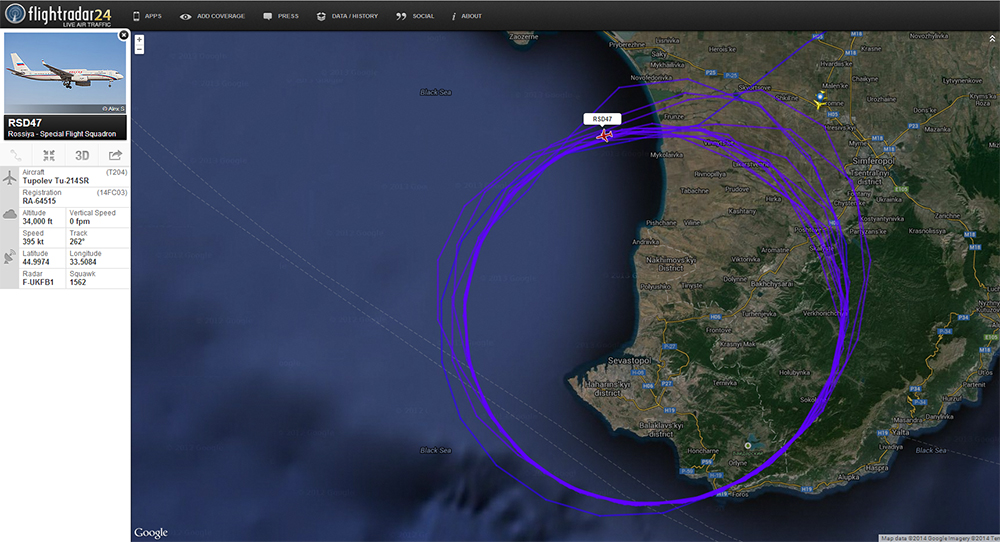Image resolution: width=1000 pixels, height=542 pixels.
Task: Click the latitude value 44.9974
Action: click(36, 262)
